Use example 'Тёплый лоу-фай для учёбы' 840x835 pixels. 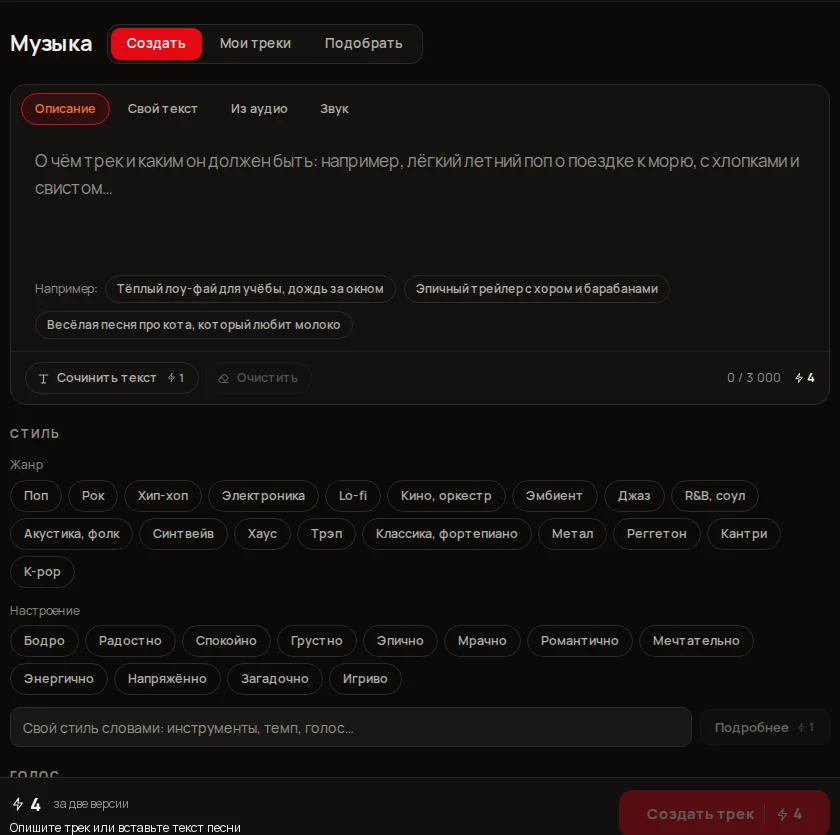coord(250,289)
